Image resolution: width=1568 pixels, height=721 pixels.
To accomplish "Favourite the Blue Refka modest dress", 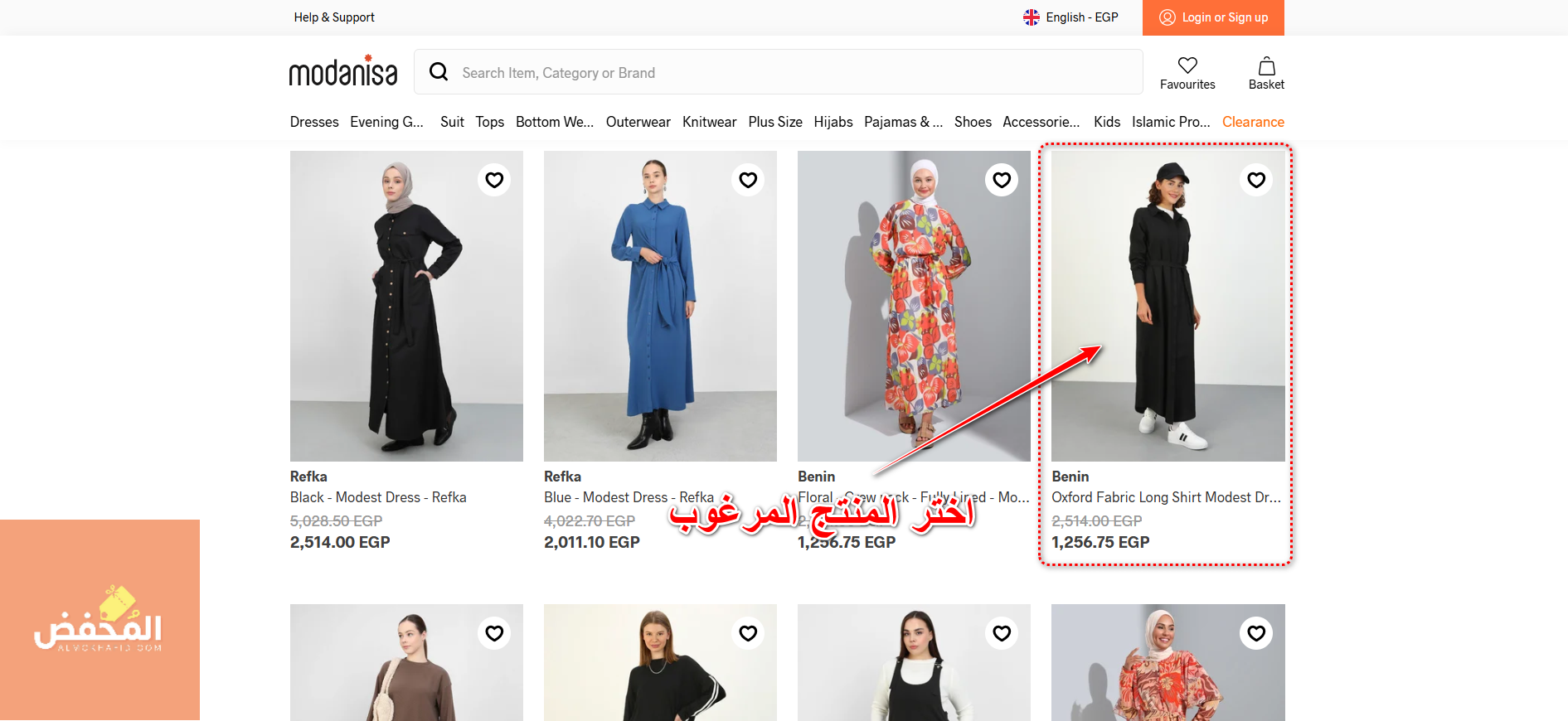I will pos(748,180).
